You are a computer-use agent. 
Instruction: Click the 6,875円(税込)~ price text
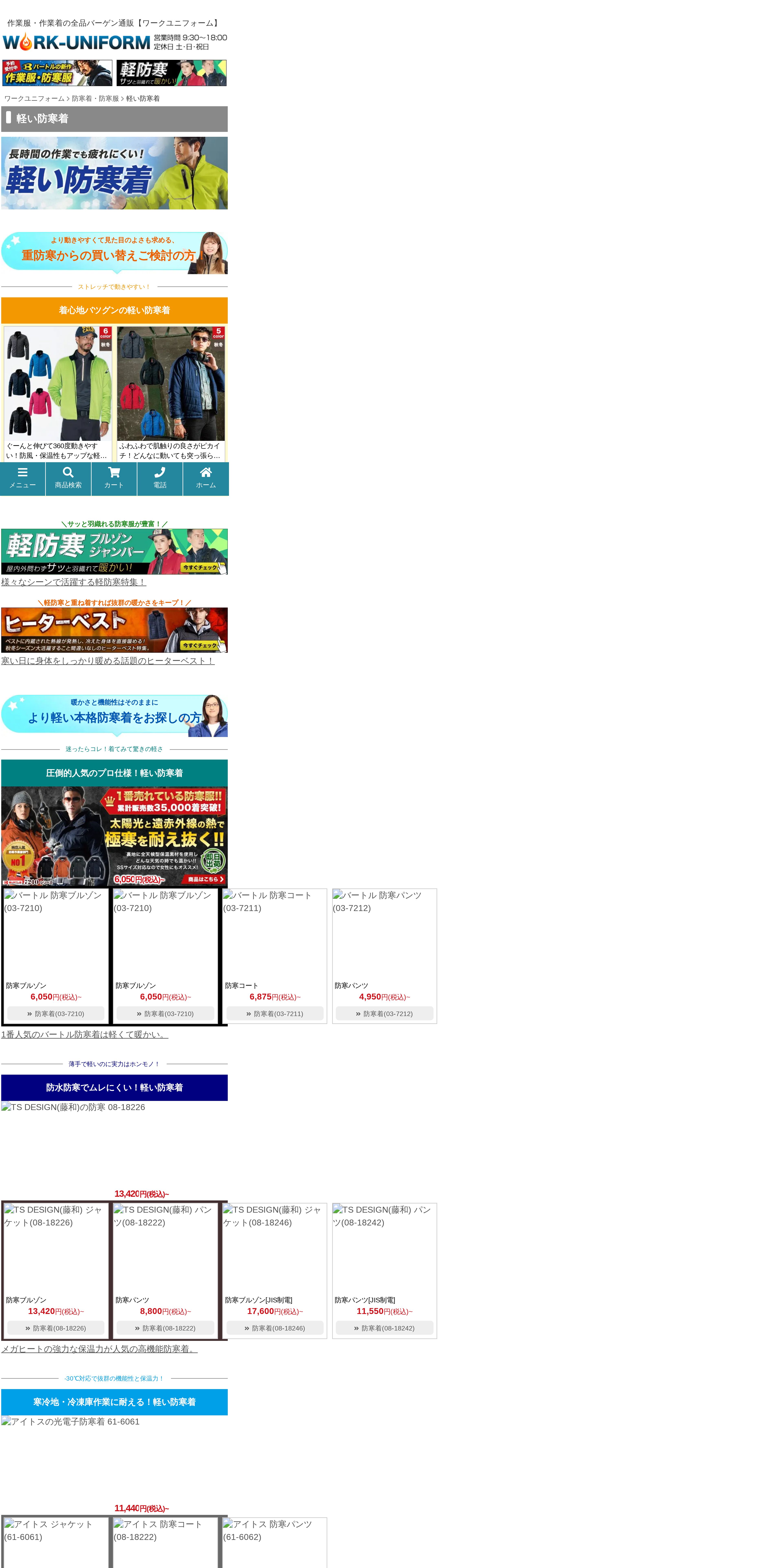pyautogui.click(x=275, y=997)
